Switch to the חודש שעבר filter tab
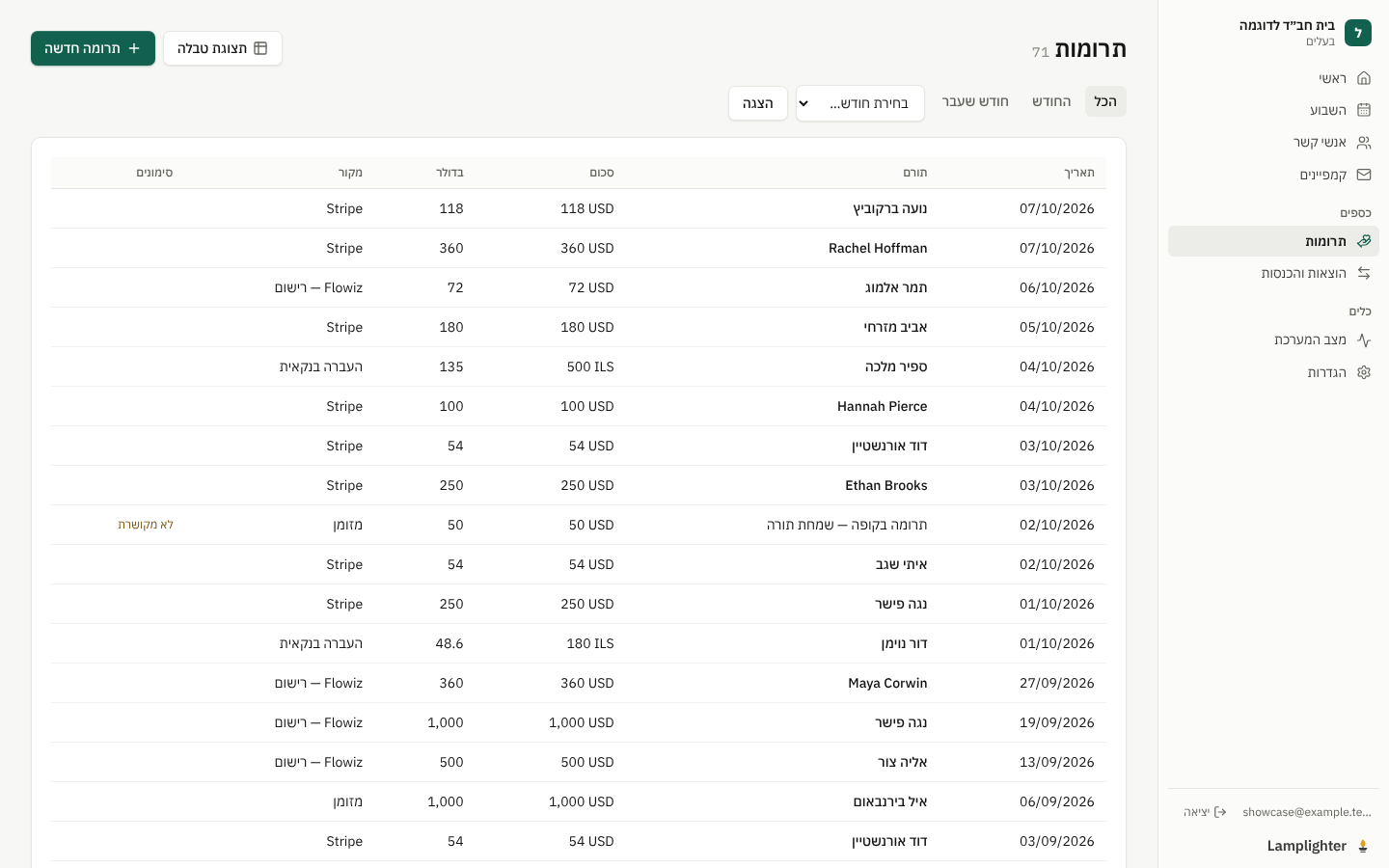 click(975, 101)
